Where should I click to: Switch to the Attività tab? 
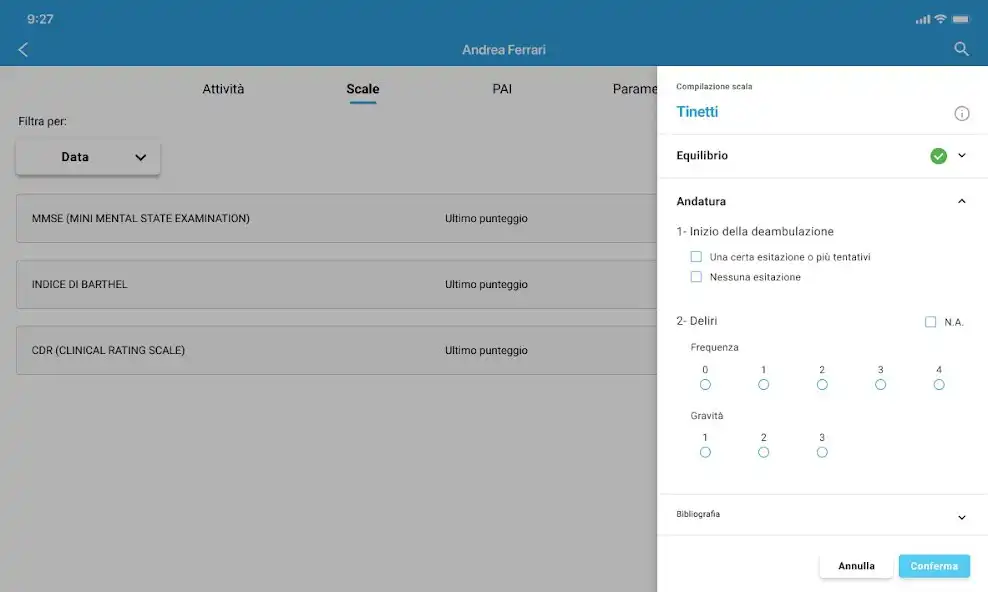click(x=223, y=89)
